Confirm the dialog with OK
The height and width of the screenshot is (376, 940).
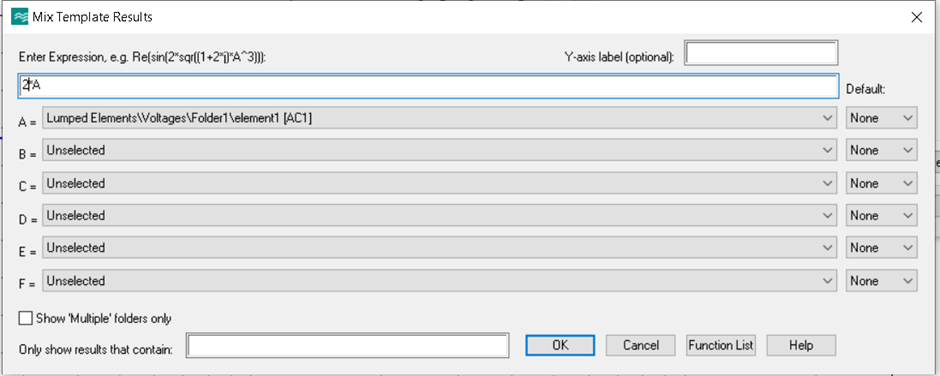point(560,345)
